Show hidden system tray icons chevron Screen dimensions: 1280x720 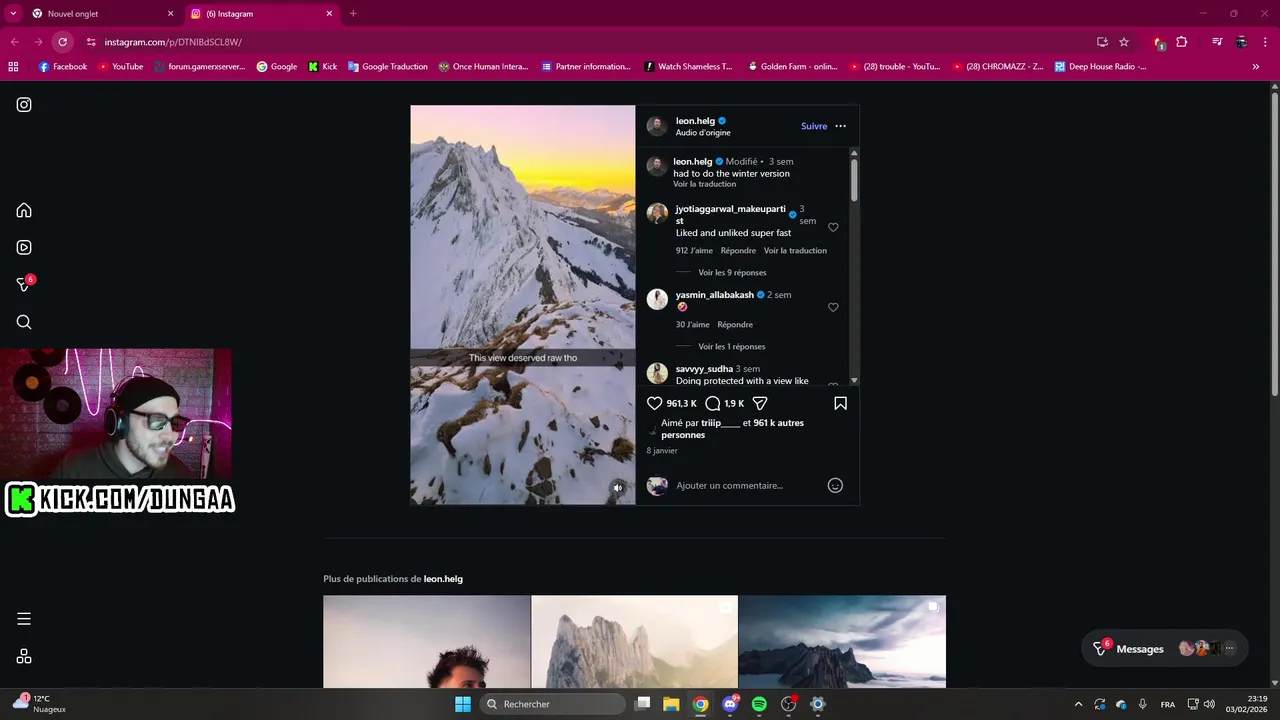(x=1078, y=704)
